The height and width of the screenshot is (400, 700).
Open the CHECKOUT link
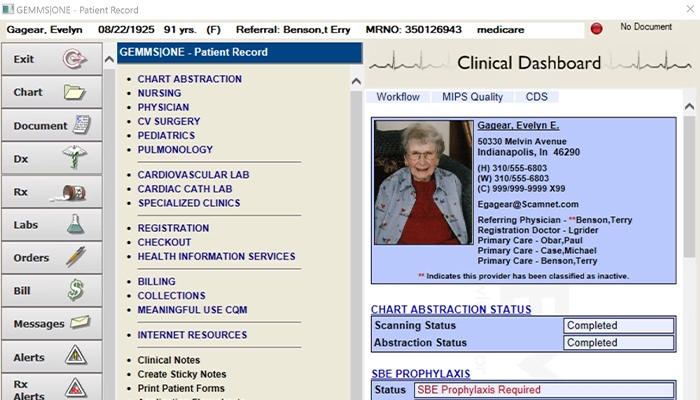click(x=164, y=242)
